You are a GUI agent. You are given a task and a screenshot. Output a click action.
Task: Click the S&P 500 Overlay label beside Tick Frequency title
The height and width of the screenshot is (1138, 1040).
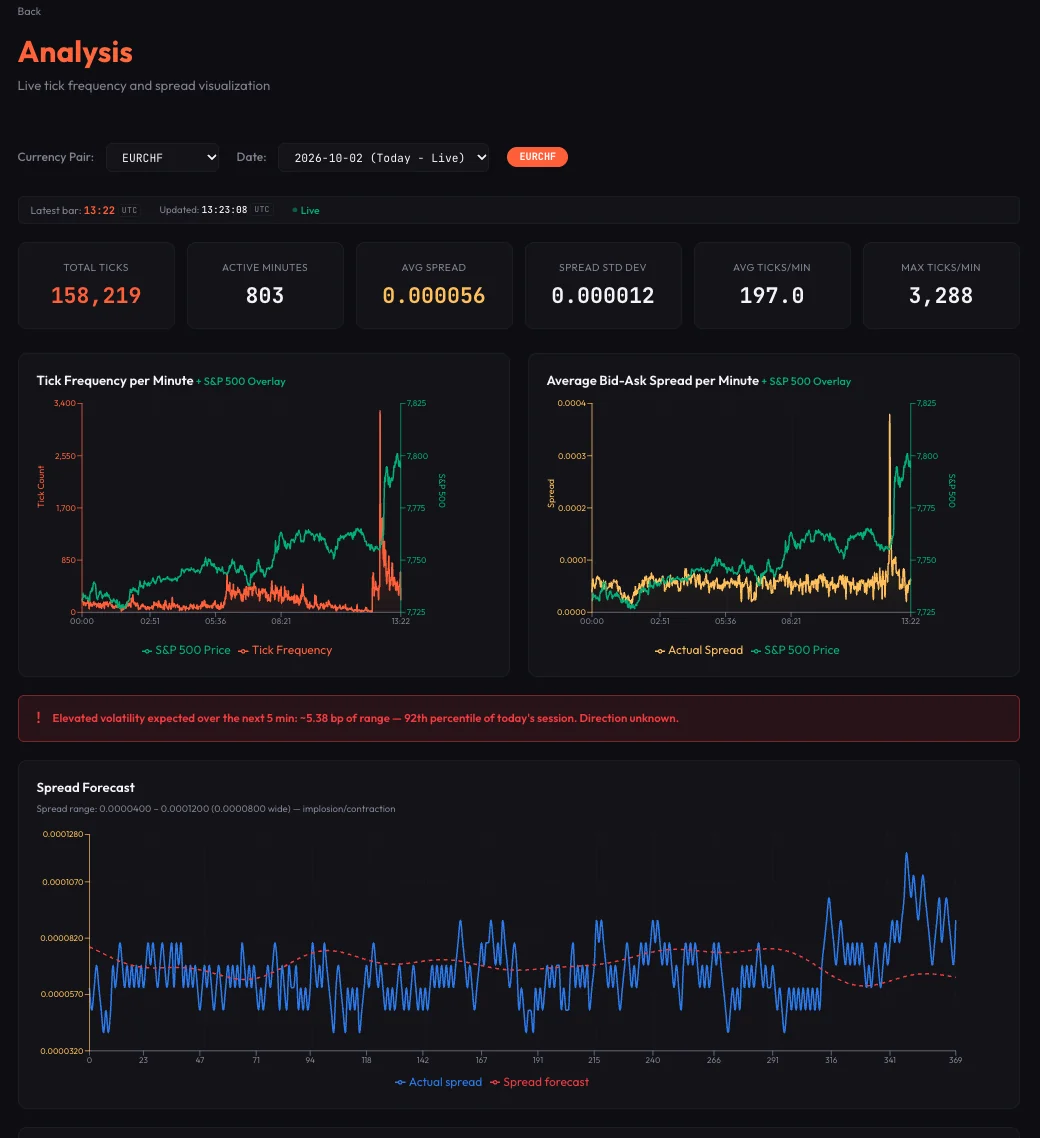pos(241,382)
